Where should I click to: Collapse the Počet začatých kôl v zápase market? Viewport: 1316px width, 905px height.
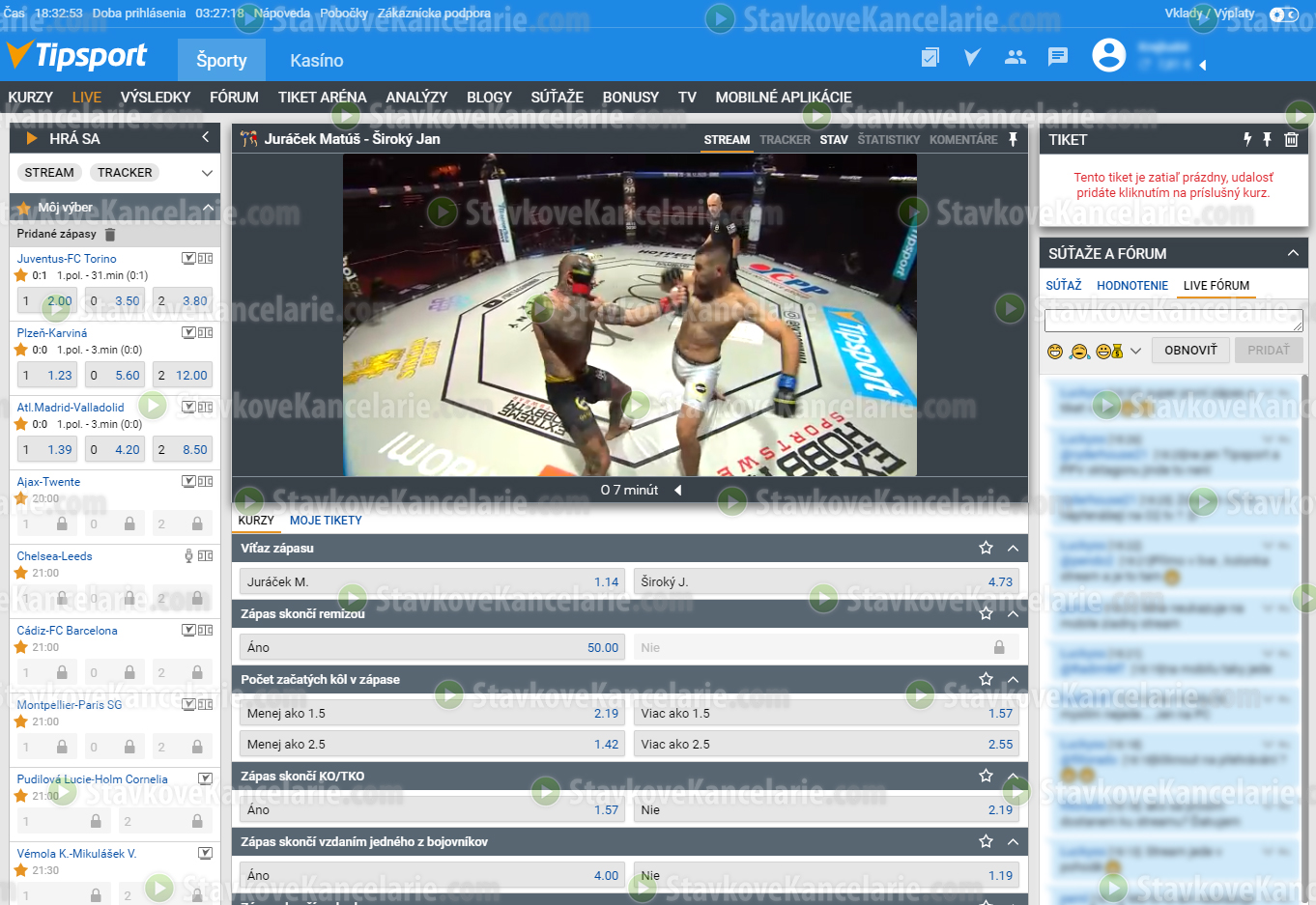[x=1013, y=679]
